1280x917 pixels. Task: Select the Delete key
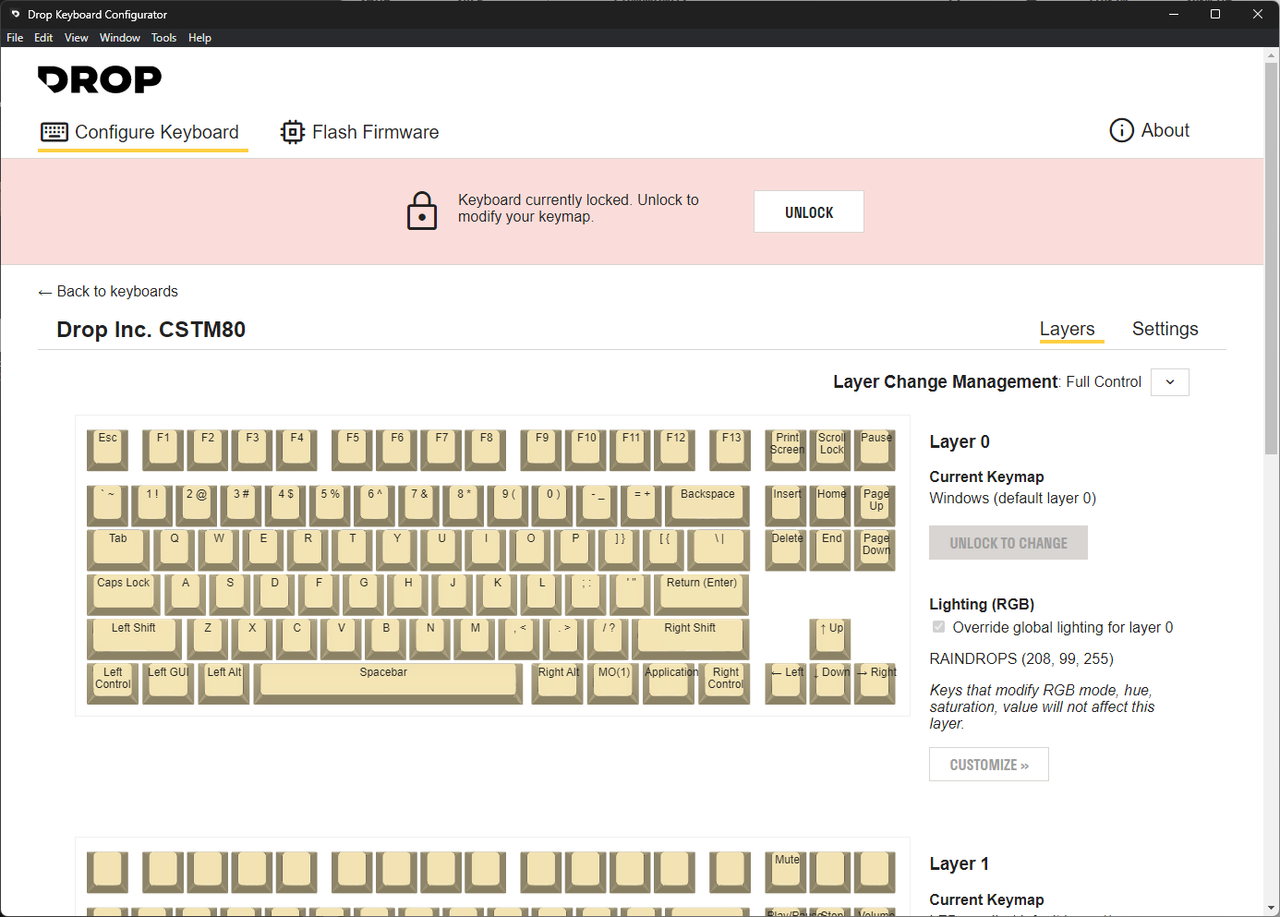787,549
